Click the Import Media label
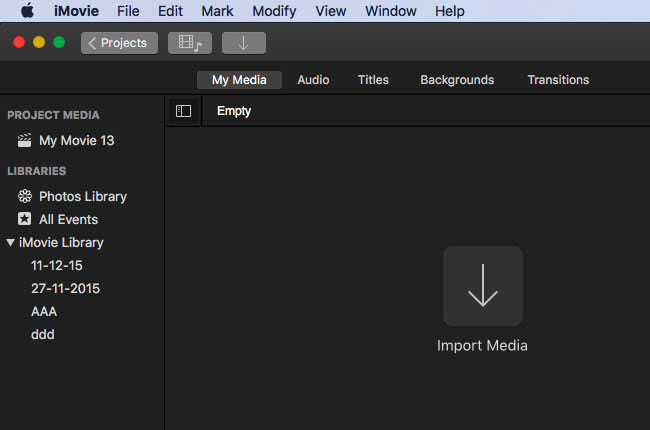 (x=482, y=346)
